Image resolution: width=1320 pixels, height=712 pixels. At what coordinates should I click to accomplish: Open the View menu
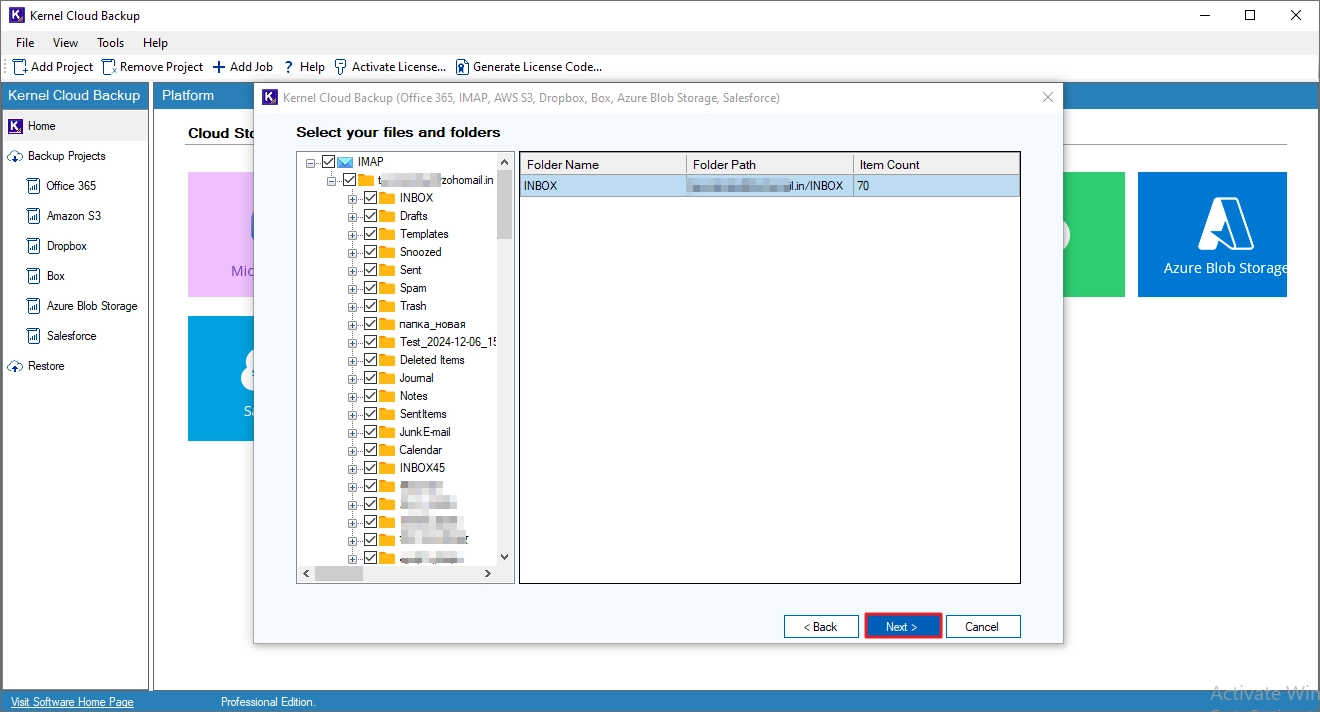(x=66, y=43)
